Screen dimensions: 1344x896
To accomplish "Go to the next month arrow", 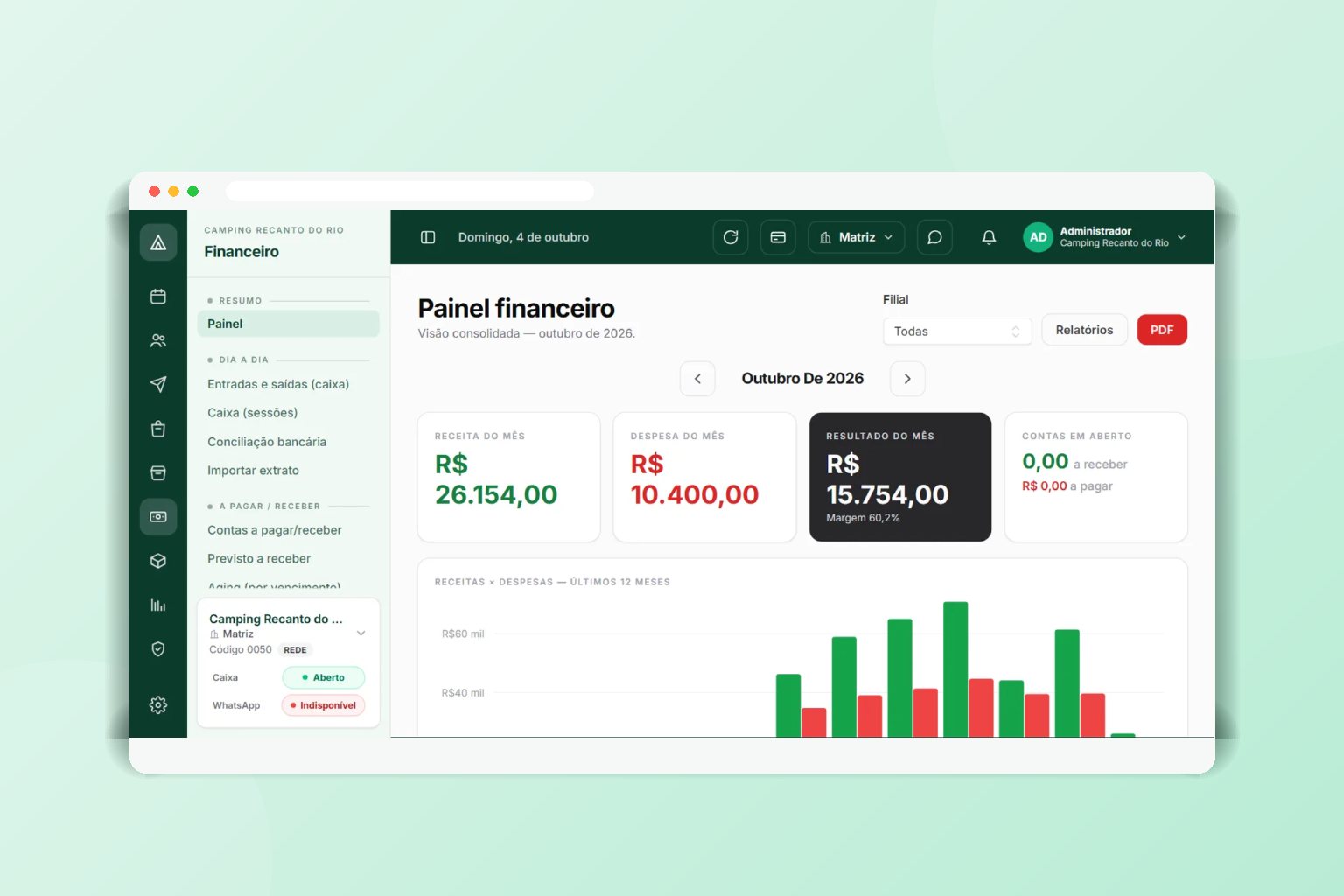I will [907, 379].
